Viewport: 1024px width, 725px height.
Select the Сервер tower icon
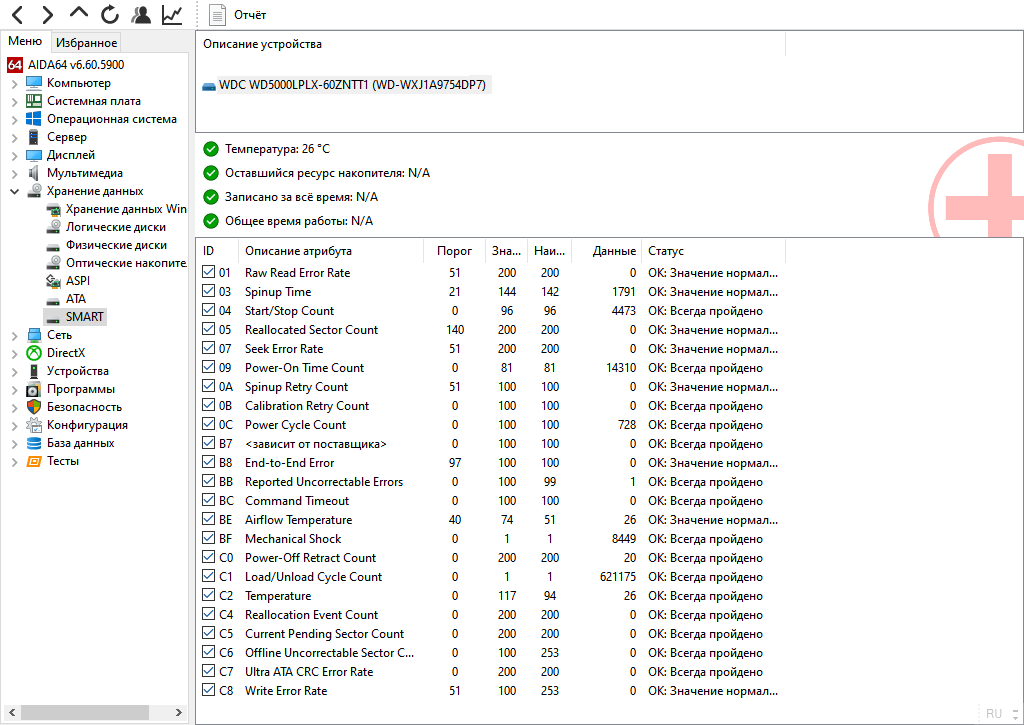click(33, 137)
